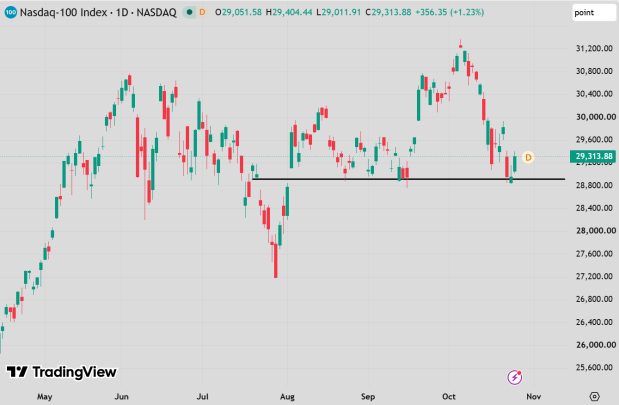Click the 26,000.00 price axis label

(x=595, y=345)
